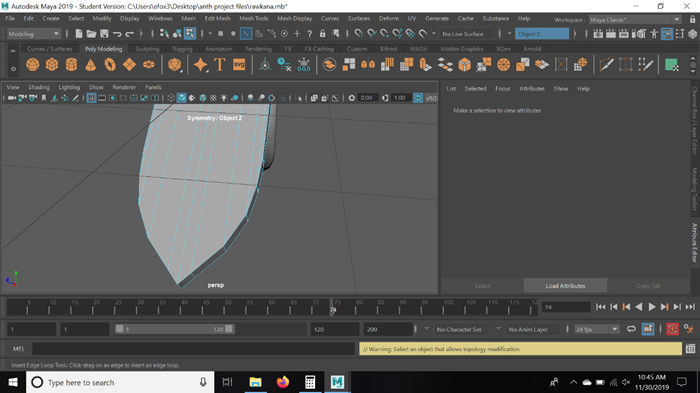Create a polygon cylinder from the shelf
The height and width of the screenshot is (393, 700).
71,65
